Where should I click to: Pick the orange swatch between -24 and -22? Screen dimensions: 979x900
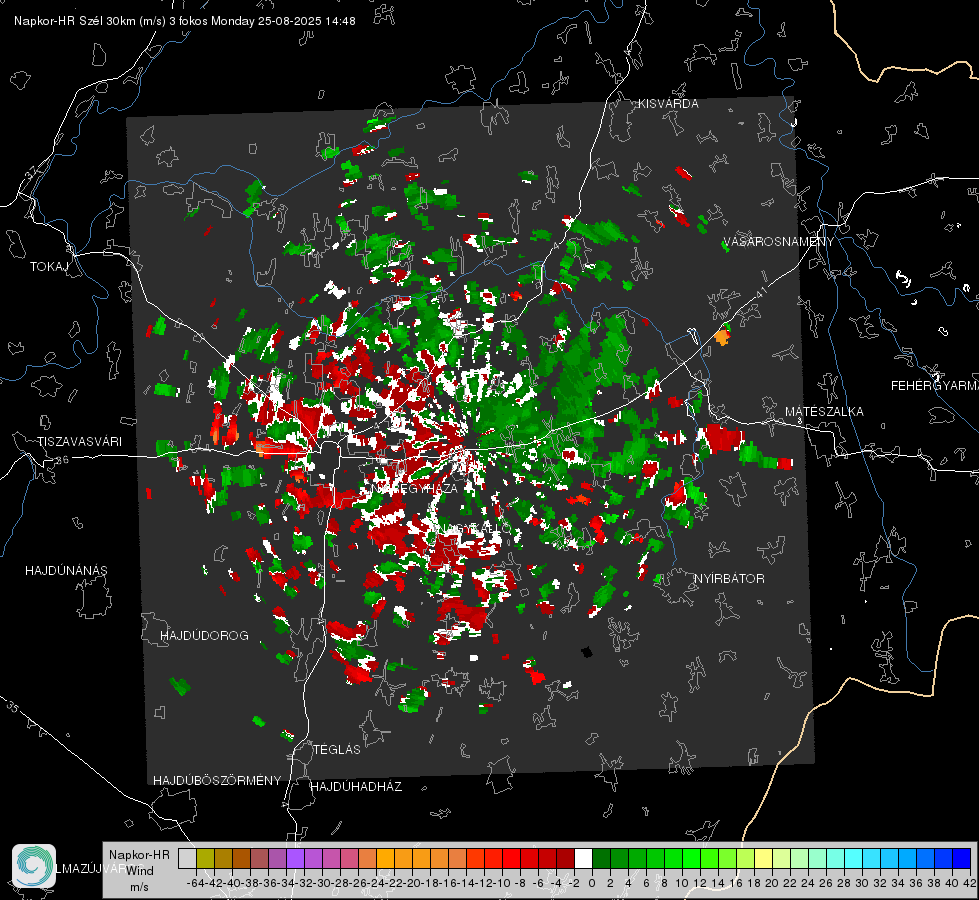pos(385,858)
